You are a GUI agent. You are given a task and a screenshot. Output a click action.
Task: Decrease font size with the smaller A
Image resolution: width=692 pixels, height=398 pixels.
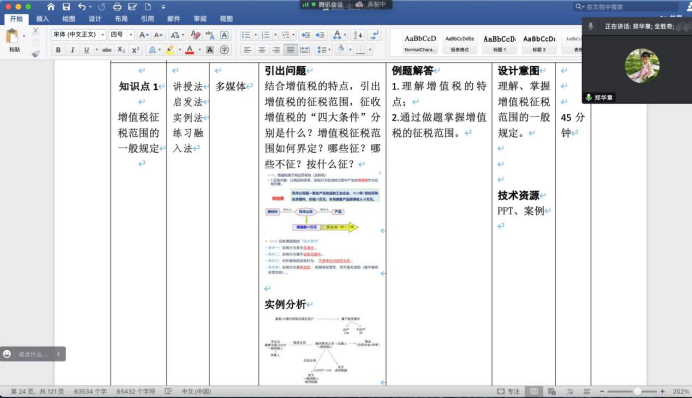click(x=158, y=35)
